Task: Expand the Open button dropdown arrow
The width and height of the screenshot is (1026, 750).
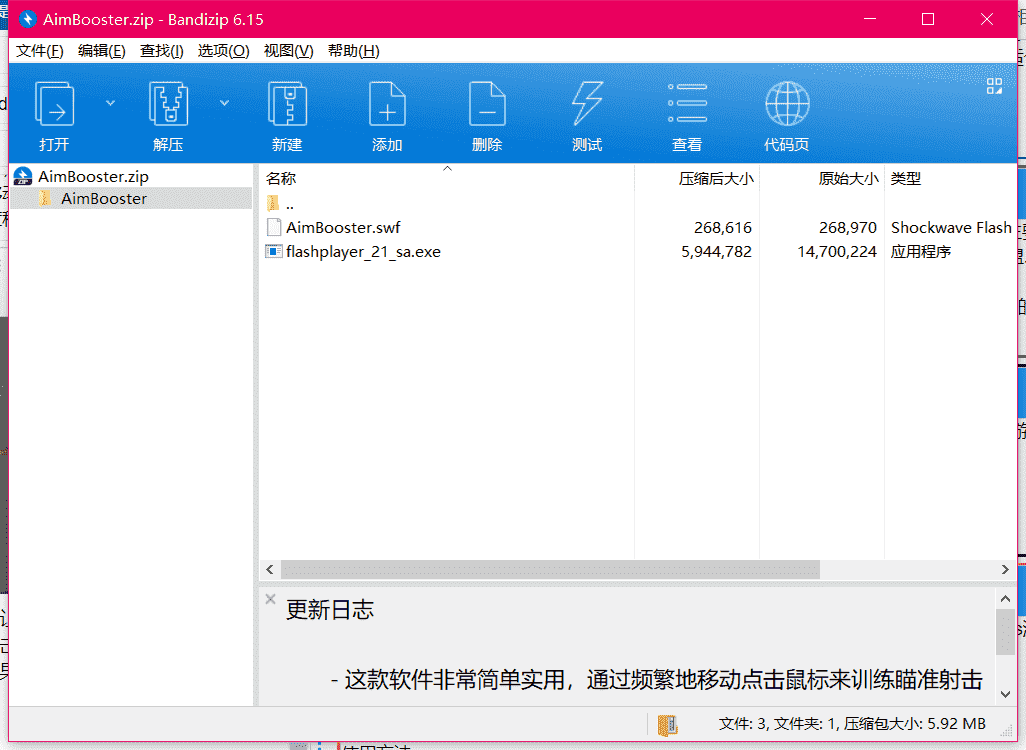Action: tap(111, 103)
